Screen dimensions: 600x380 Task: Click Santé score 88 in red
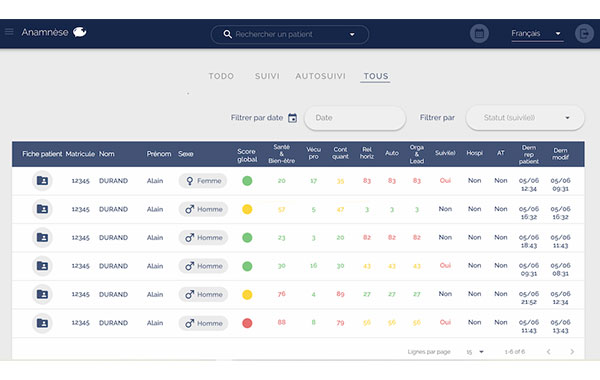(x=282, y=322)
